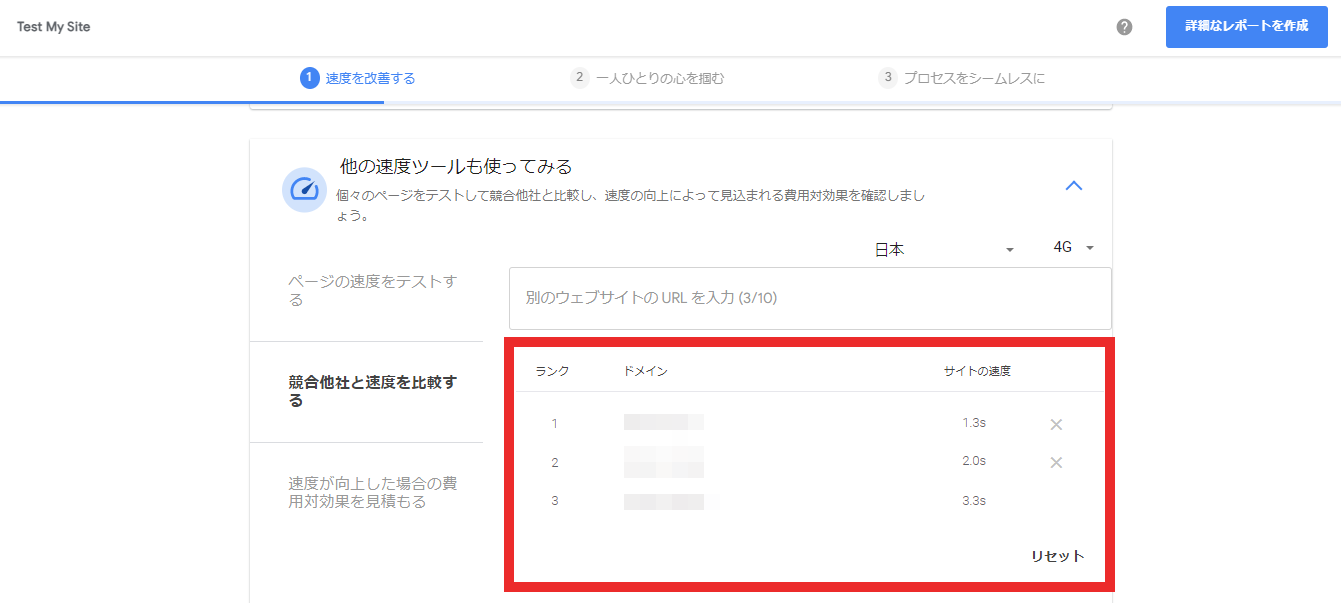
Task: Switch to 速度を改善する tab
Action: click(370, 78)
